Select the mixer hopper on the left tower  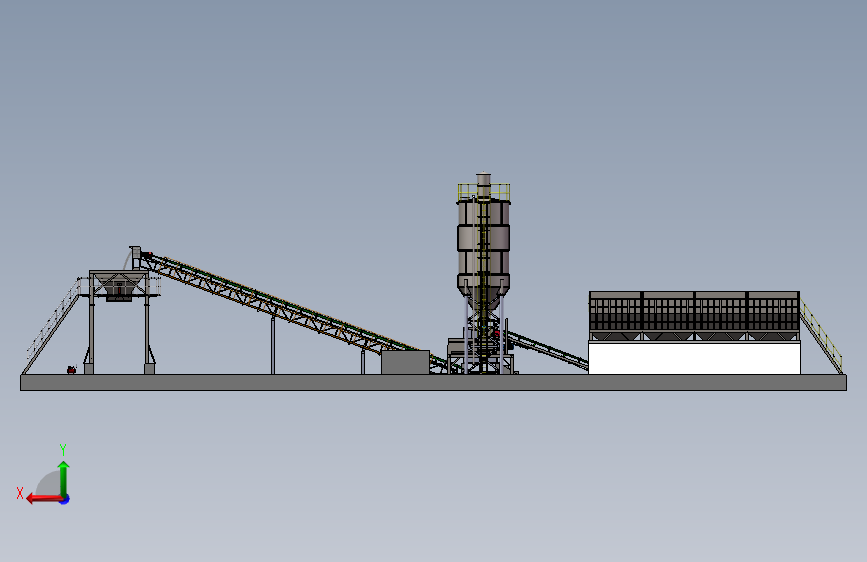(x=118, y=287)
